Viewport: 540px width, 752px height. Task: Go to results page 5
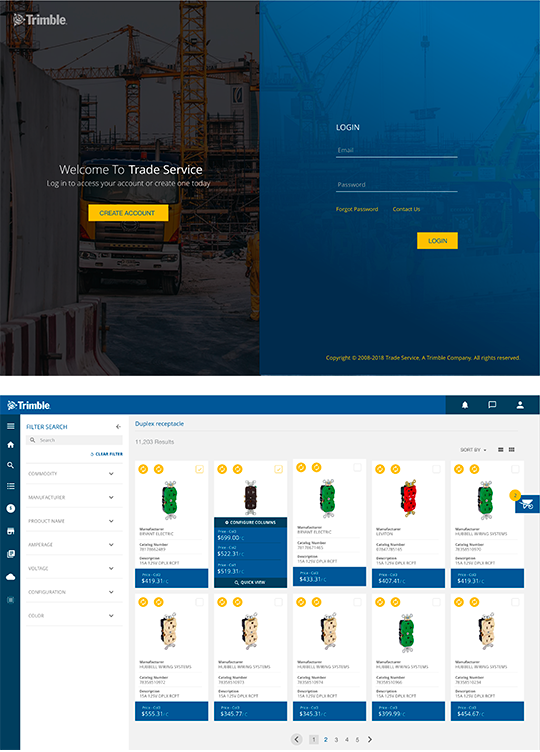(357, 740)
